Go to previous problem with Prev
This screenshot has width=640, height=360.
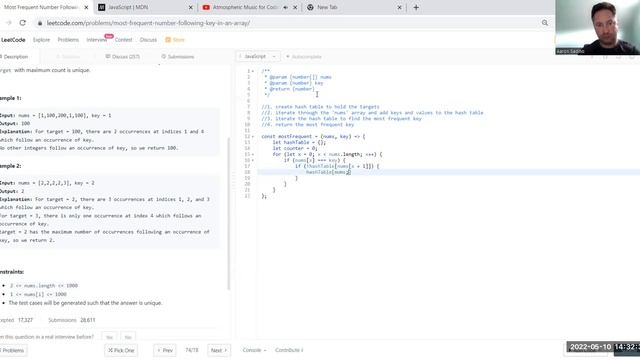coord(165,350)
